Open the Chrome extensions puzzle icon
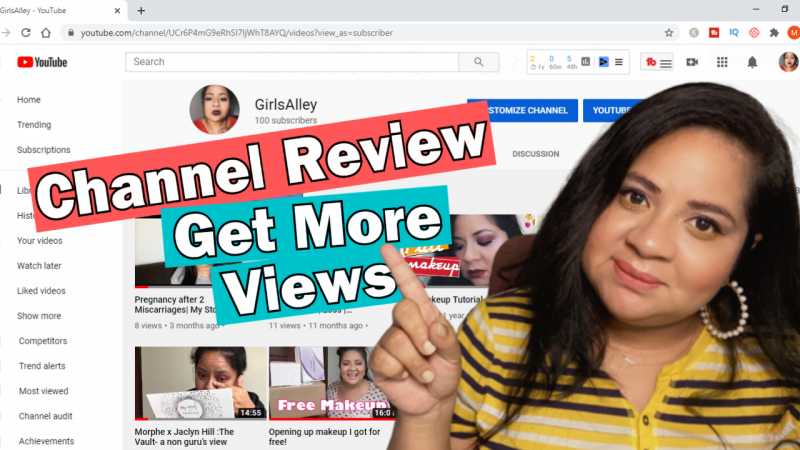Viewport: 800px width, 450px height. click(x=773, y=32)
